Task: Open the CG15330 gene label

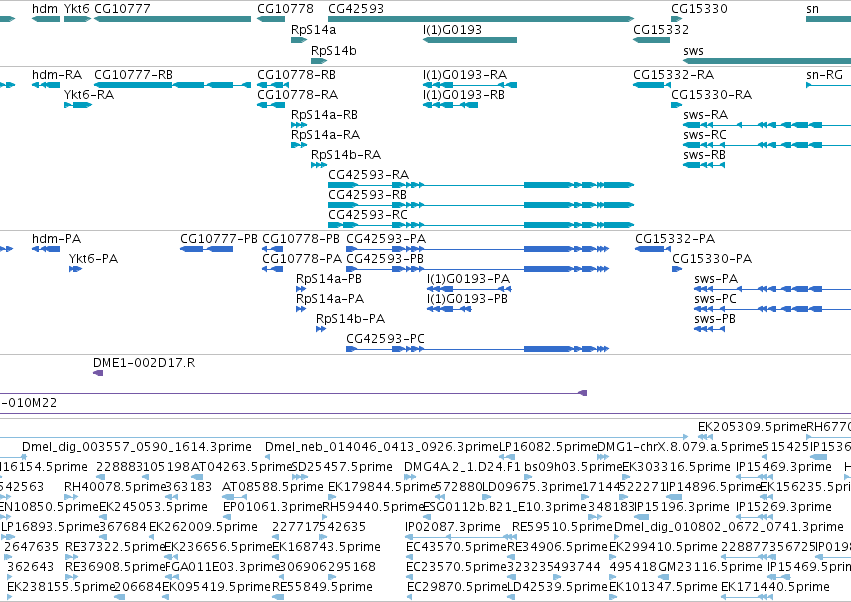Action: [x=699, y=9]
